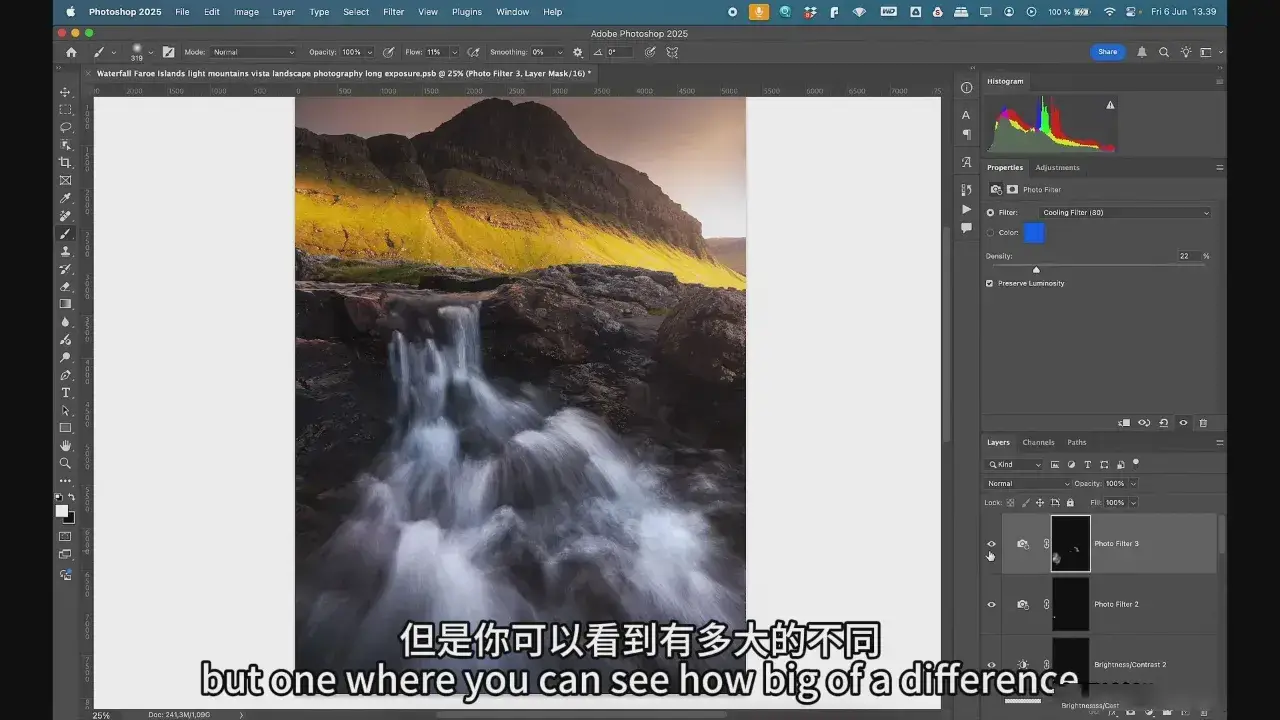The width and height of the screenshot is (1280, 720).
Task: Select the Gradient tool
Action: [x=66, y=304]
